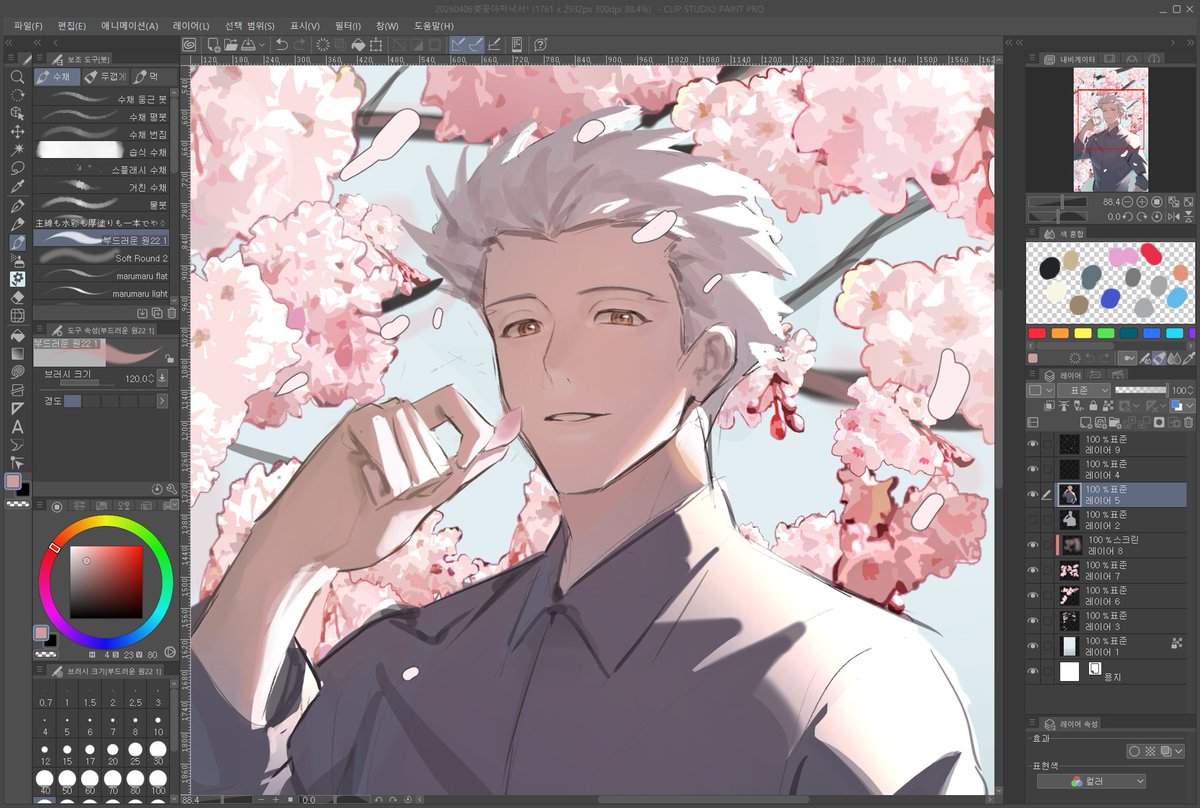Toggle visibility of 레이어 6

[1033, 595]
